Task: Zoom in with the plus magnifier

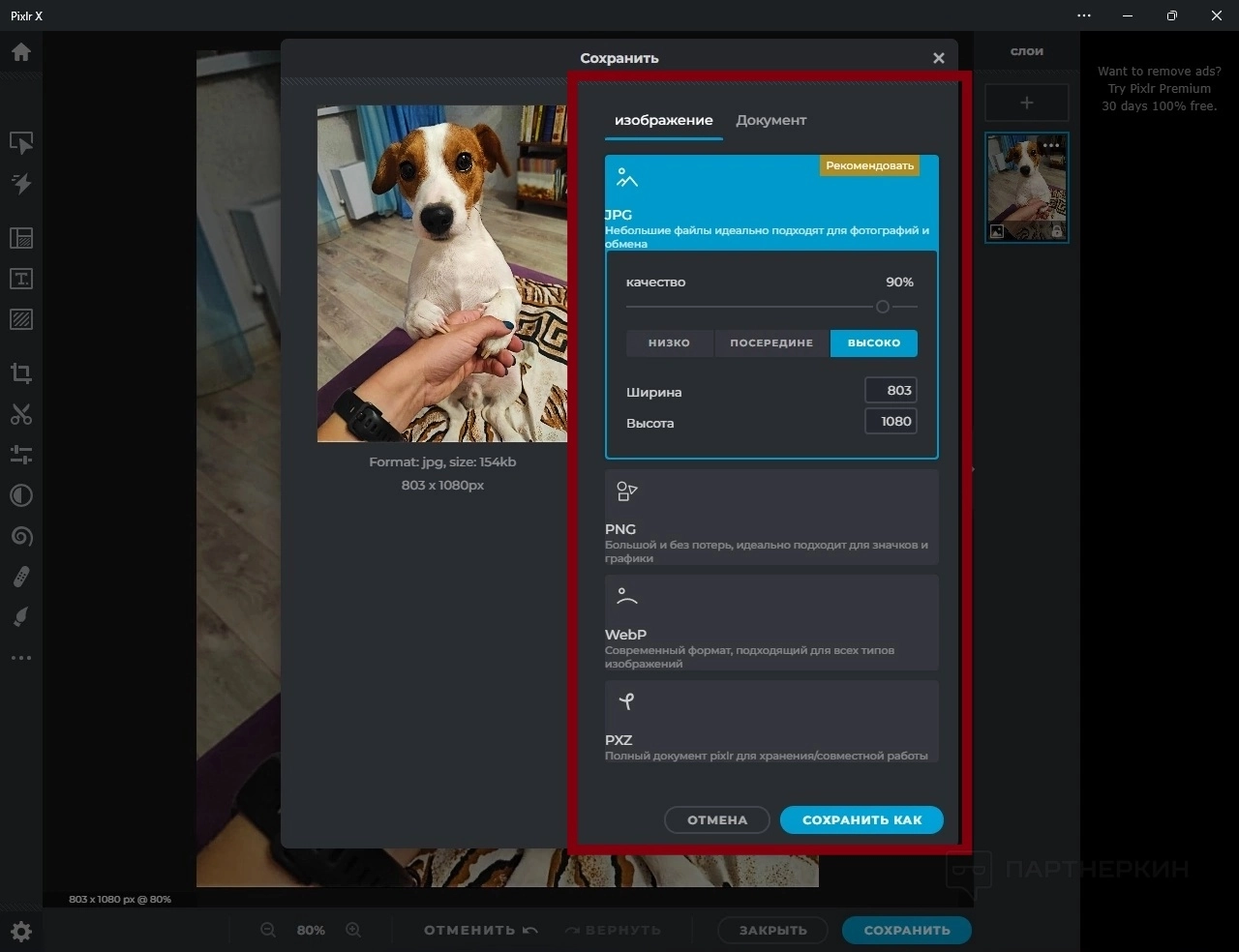Action: point(353,930)
